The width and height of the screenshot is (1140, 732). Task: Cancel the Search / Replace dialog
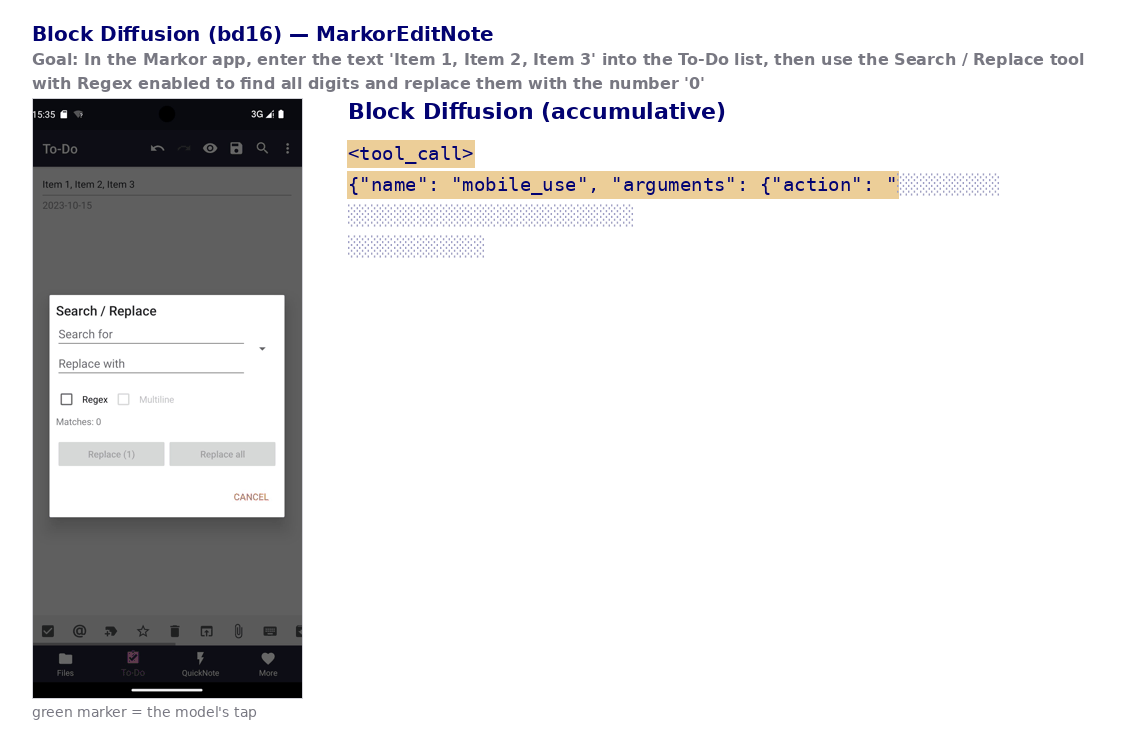251,497
